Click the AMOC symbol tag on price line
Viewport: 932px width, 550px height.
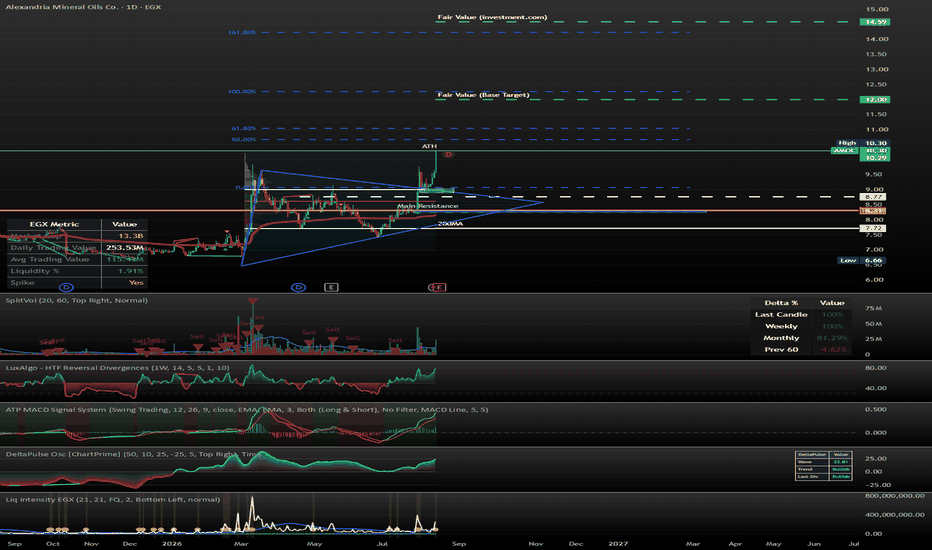pyautogui.click(x=844, y=150)
